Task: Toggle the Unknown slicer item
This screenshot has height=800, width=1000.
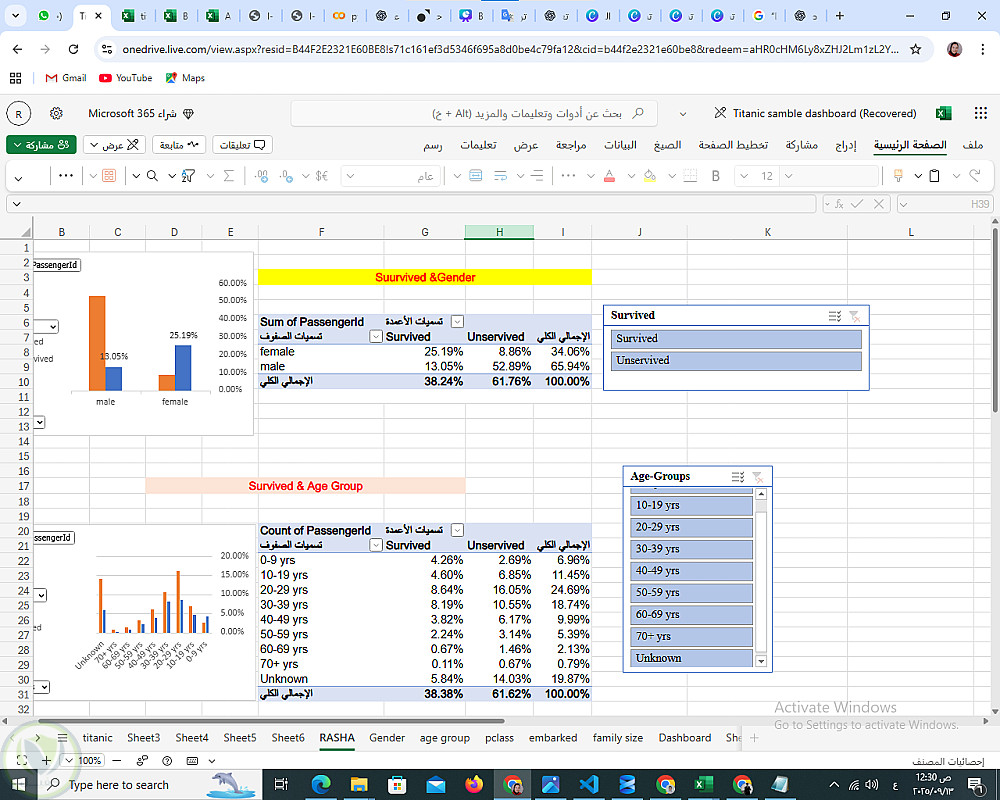Action: 691,658
